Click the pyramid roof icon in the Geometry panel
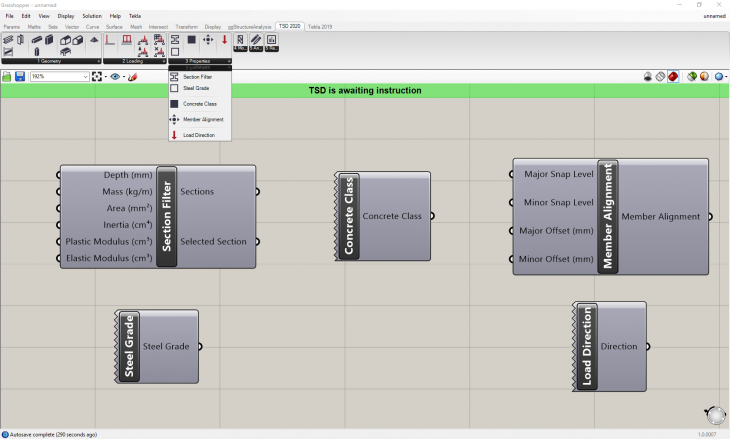 click(94, 40)
